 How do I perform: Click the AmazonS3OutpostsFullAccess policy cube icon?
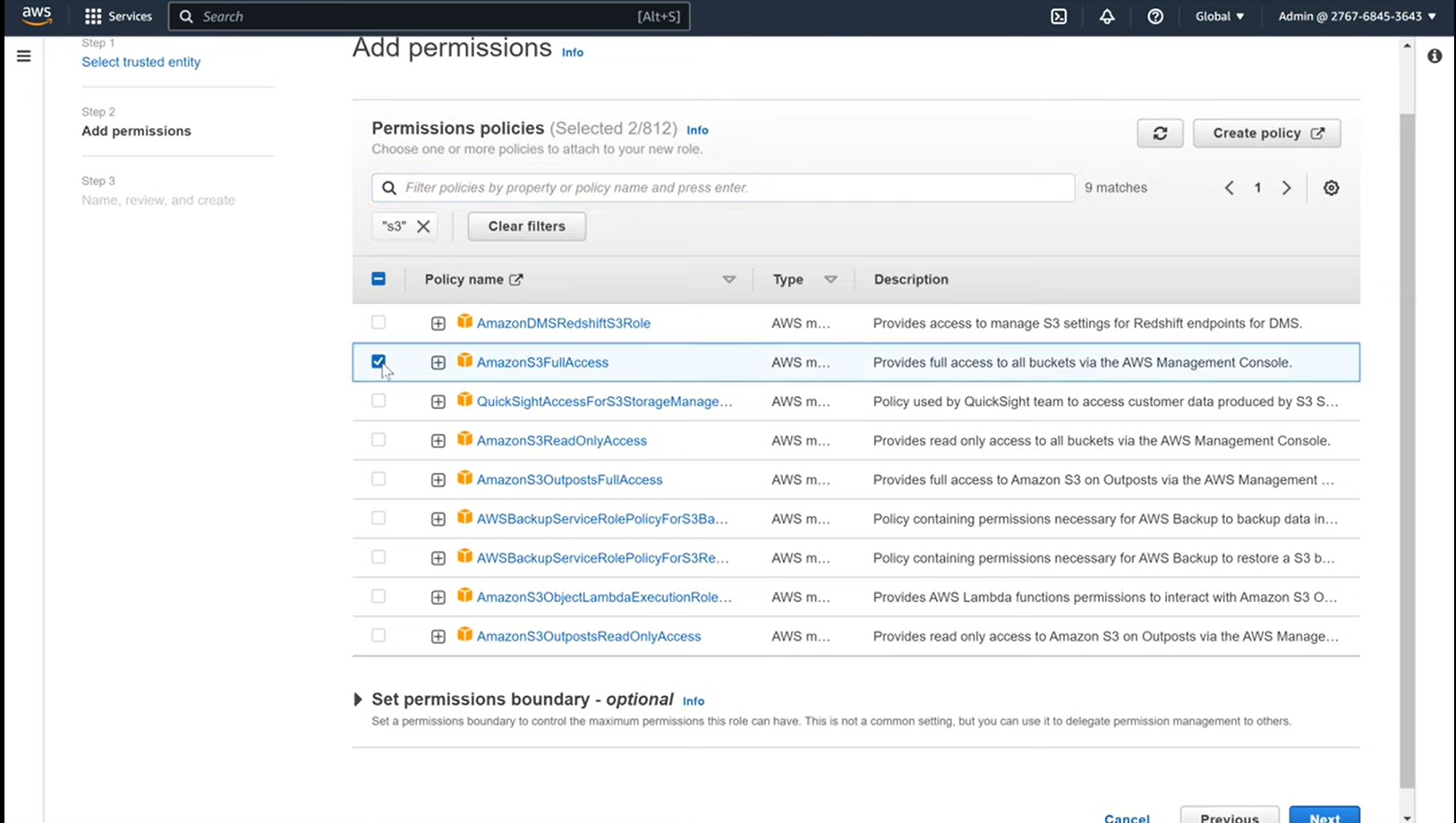tap(464, 478)
